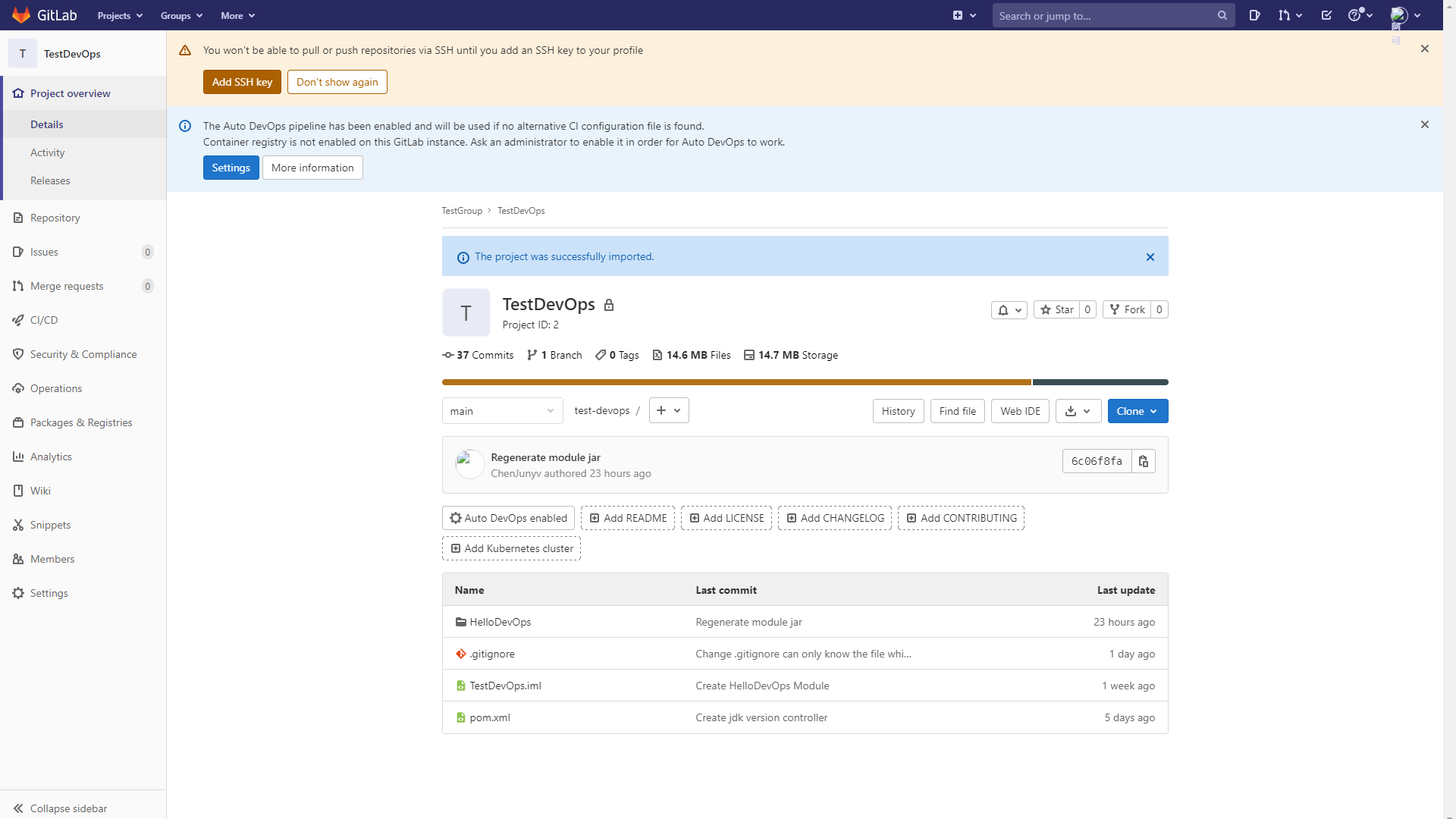The height and width of the screenshot is (819, 1456).
Task: Open the commit History button
Action: [x=899, y=411]
